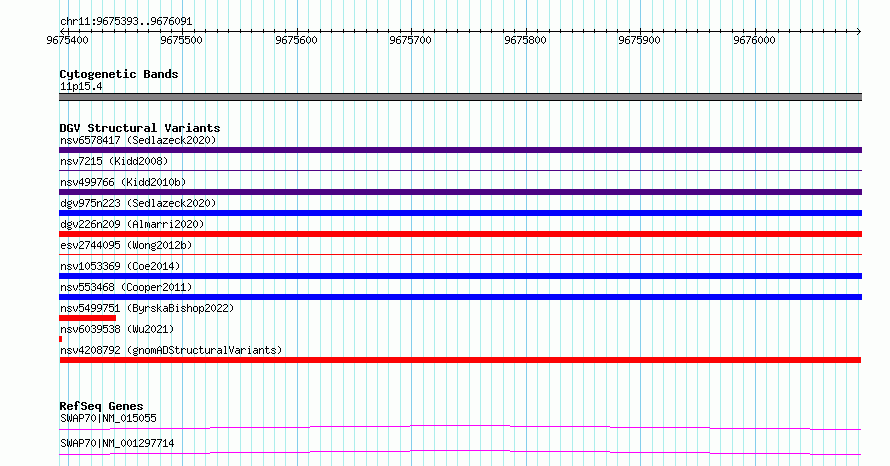Click the chr11:9675393..9676091 region label
The height and width of the screenshot is (466, 890).
[x=126, y=22]
